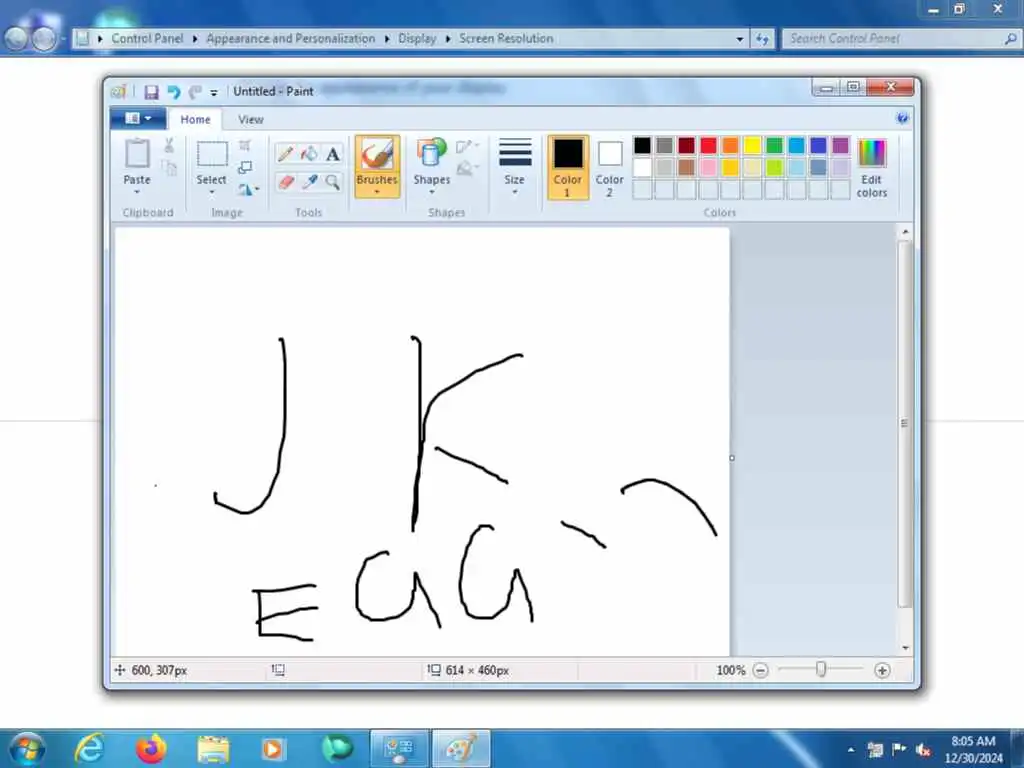Open Customize Quick Access Toolbar dropdown

point(214,93)
